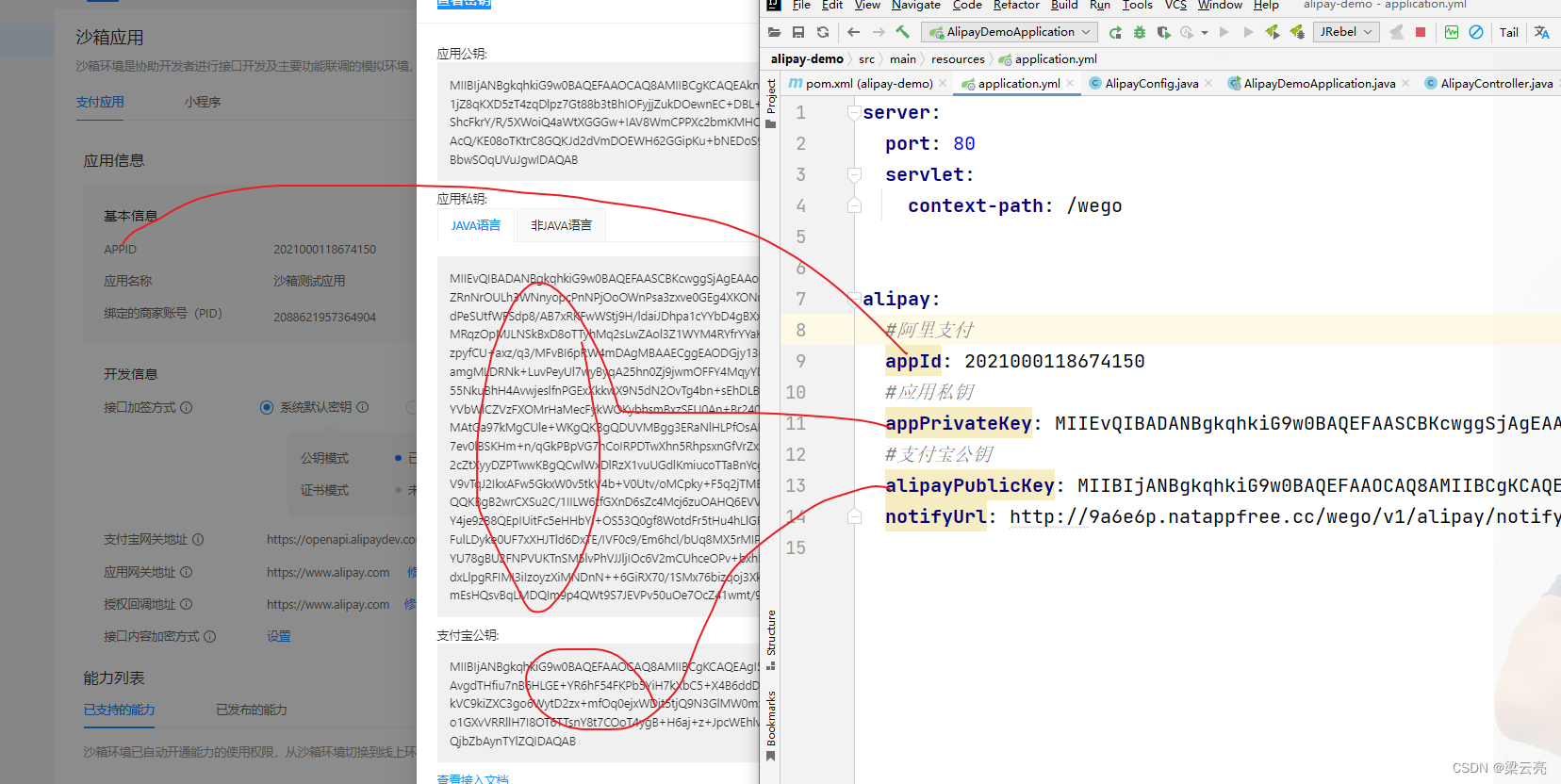1561x784 pixels.
Task: Open the VCS menu
Action: (x=1175, y=5)
